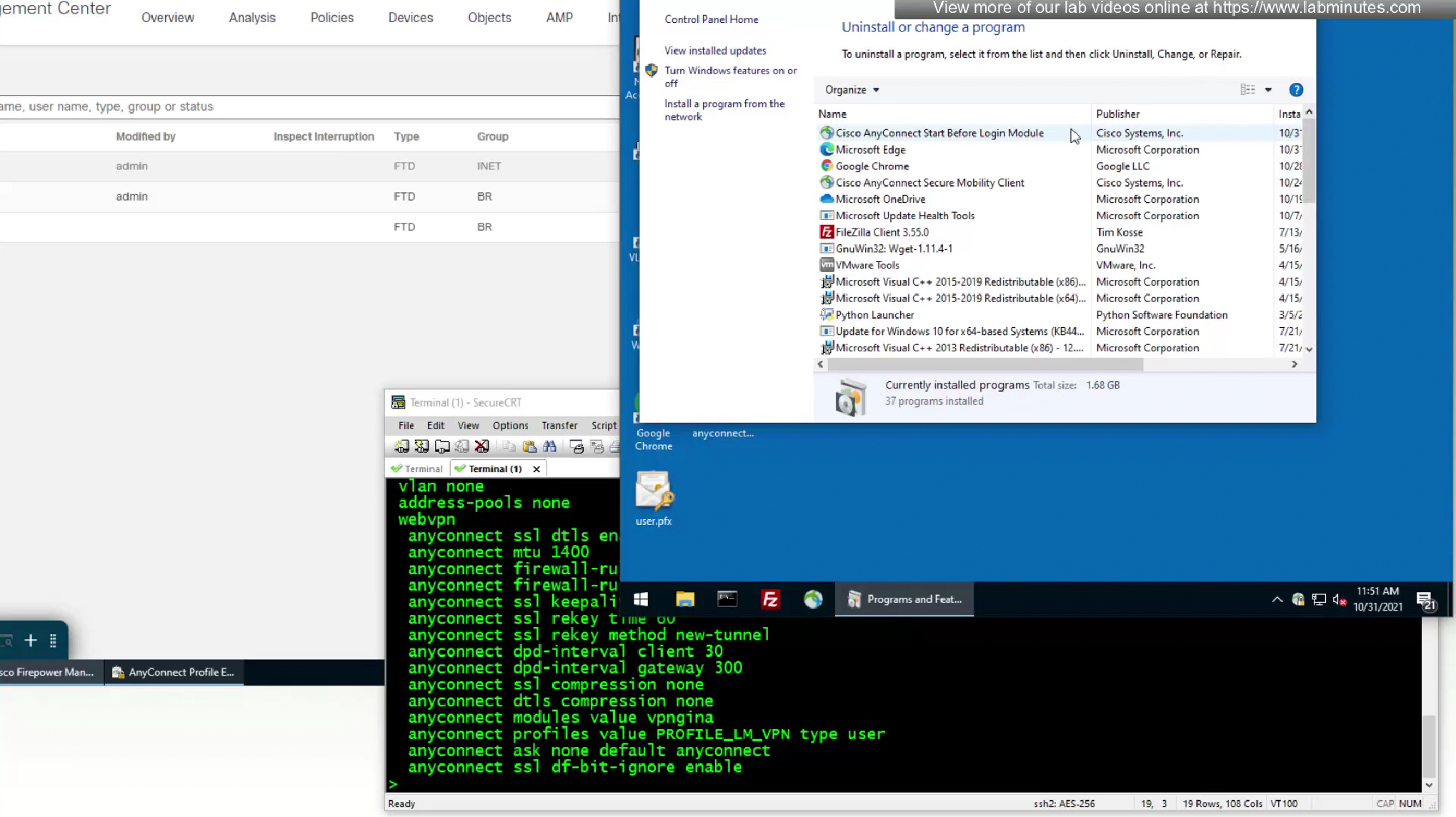Viewport: 1456px width, 817px height.
Task: Click SecureCRT Quick Connect lightning icon
Action: pyautogui.click(x=422, y=447)
